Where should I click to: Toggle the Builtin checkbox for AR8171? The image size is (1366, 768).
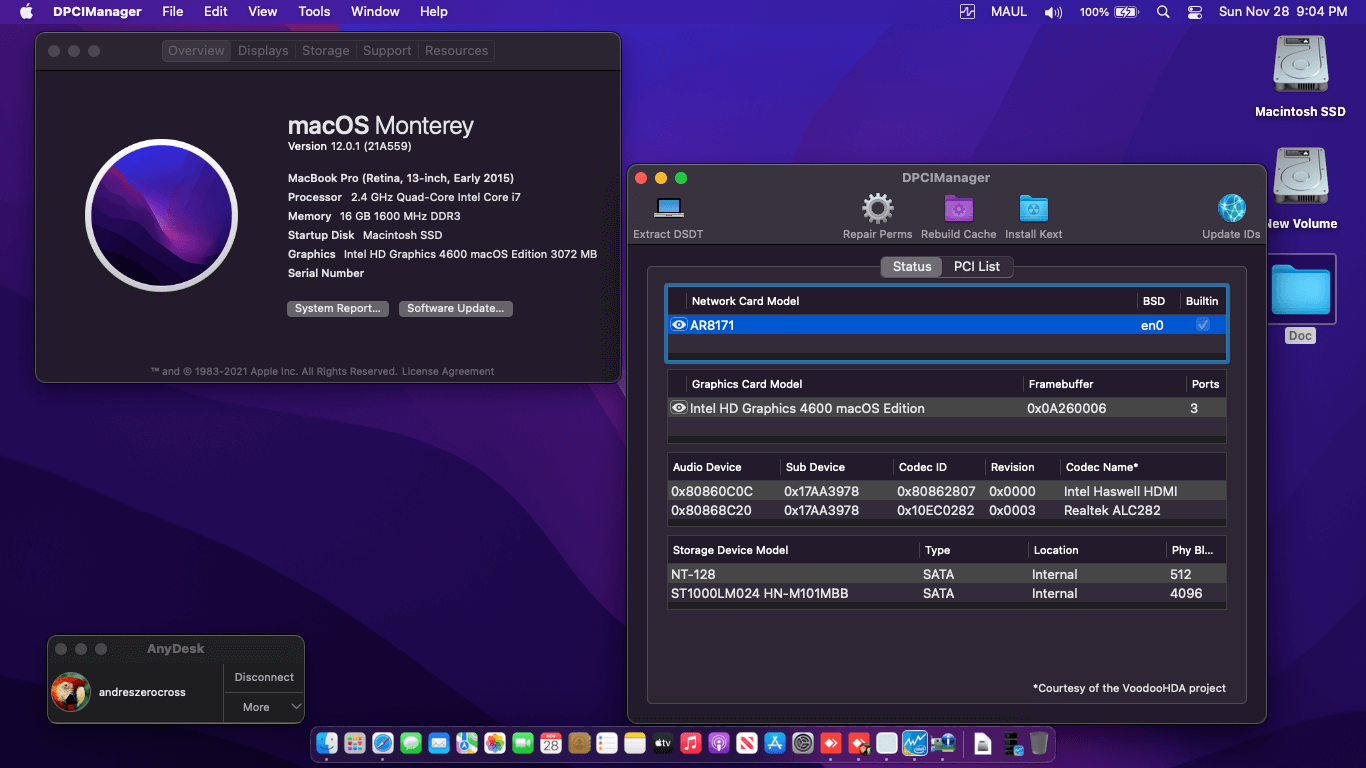[1203, 325]
